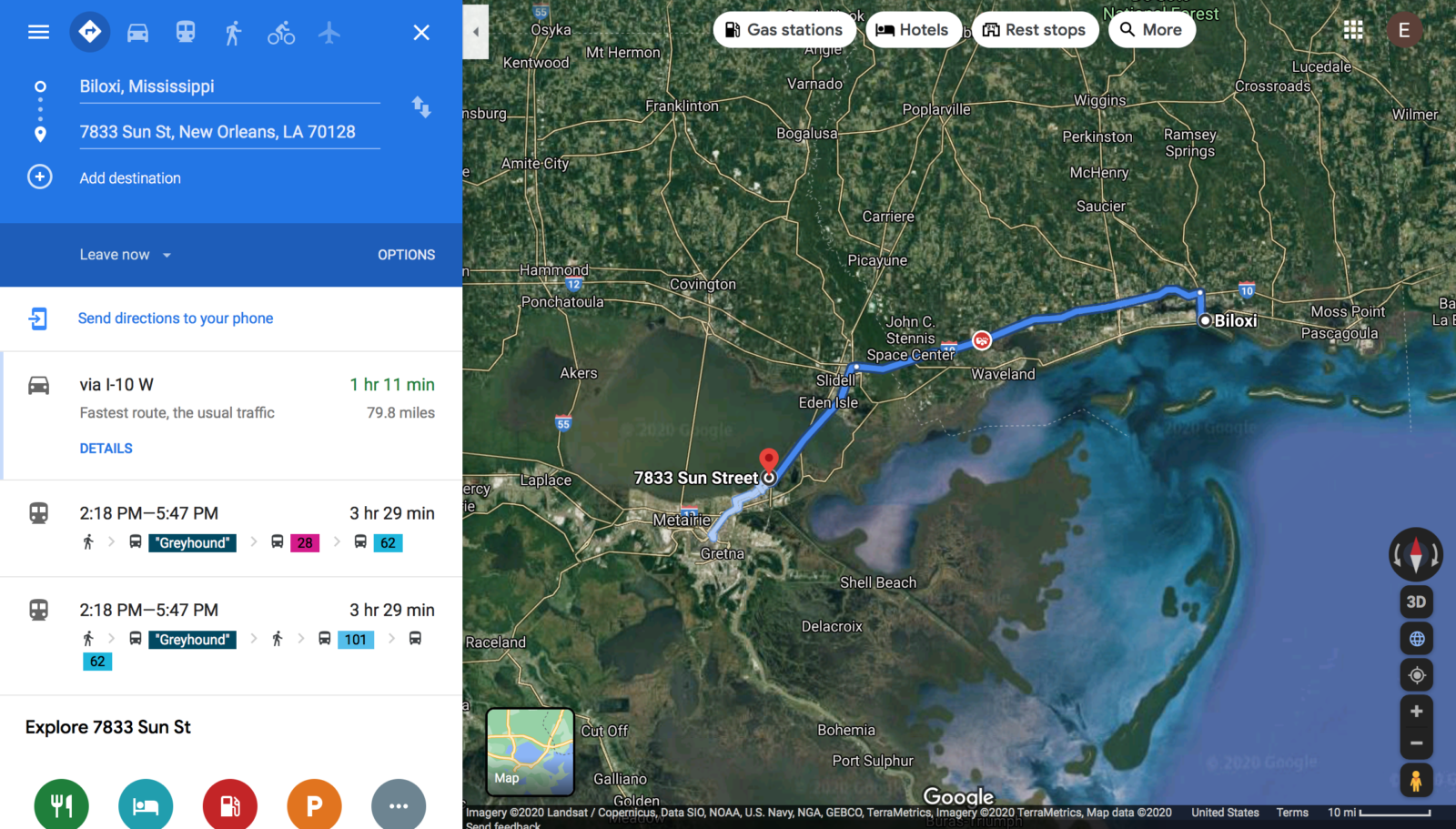
Task: Edit the Biloxi, Mississippi starting point field
Action: (229, 86)
